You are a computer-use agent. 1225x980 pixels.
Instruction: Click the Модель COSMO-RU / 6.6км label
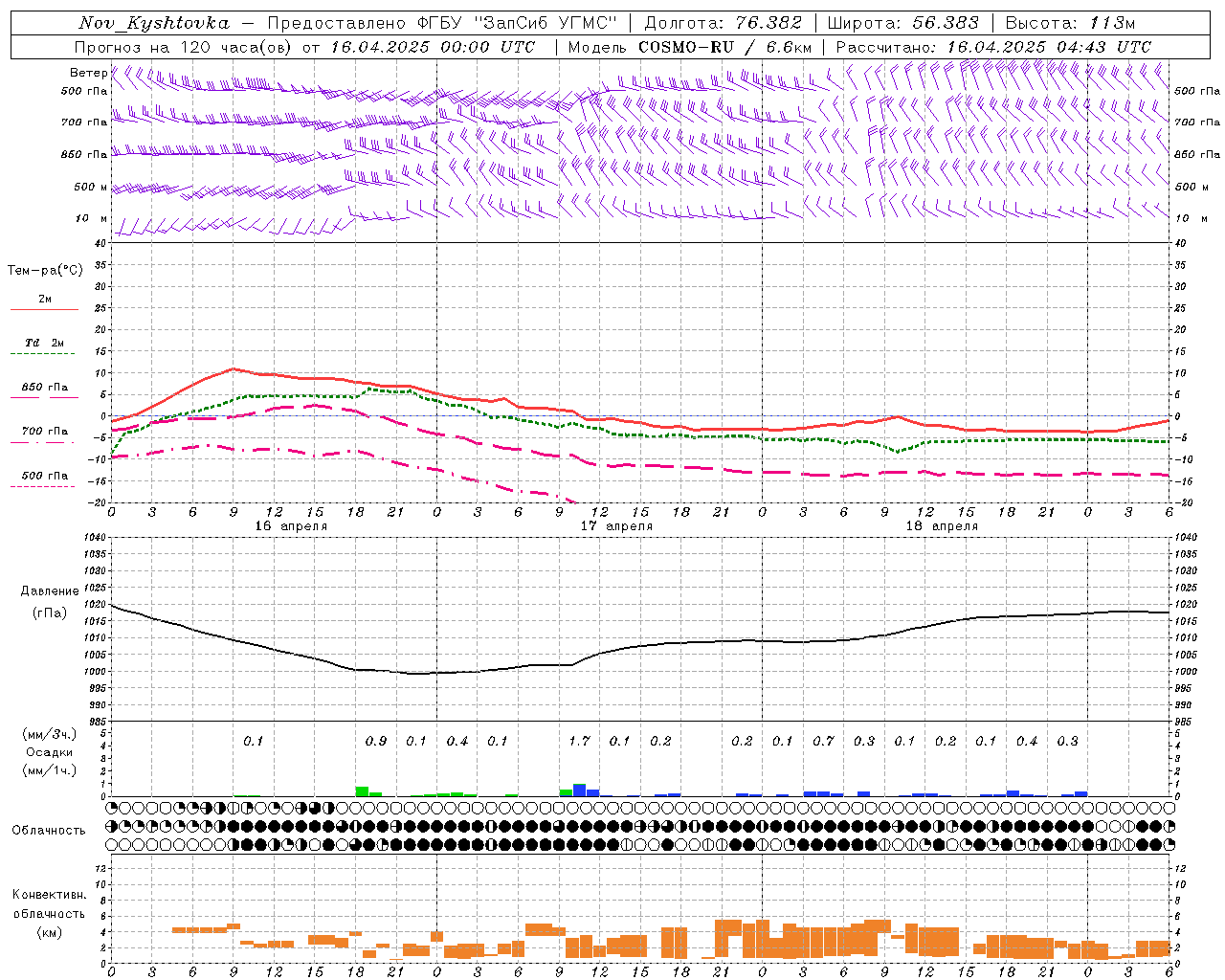[689, 47]
